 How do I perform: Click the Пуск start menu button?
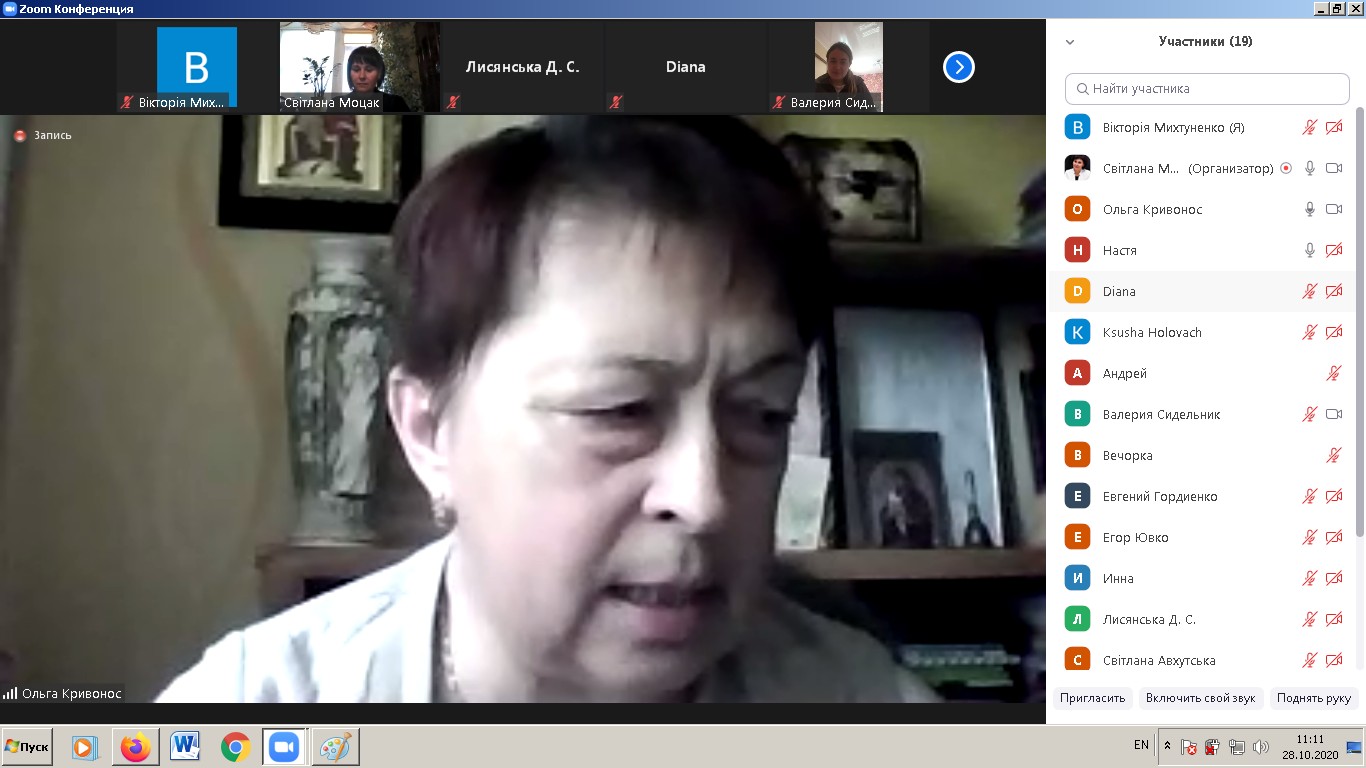(27, 747)
